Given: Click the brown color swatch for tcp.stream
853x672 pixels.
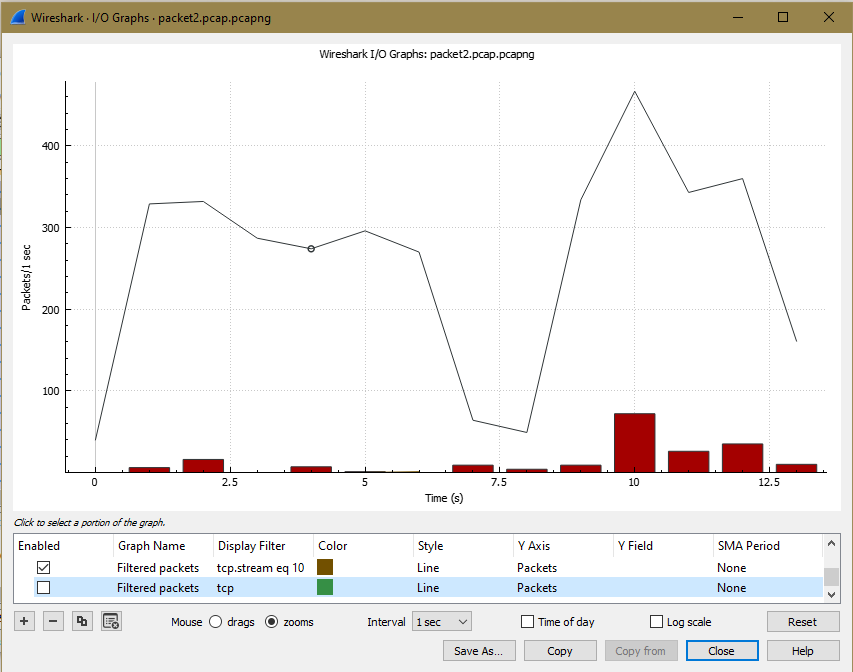Looking at the screenshot, I should 326,568.
